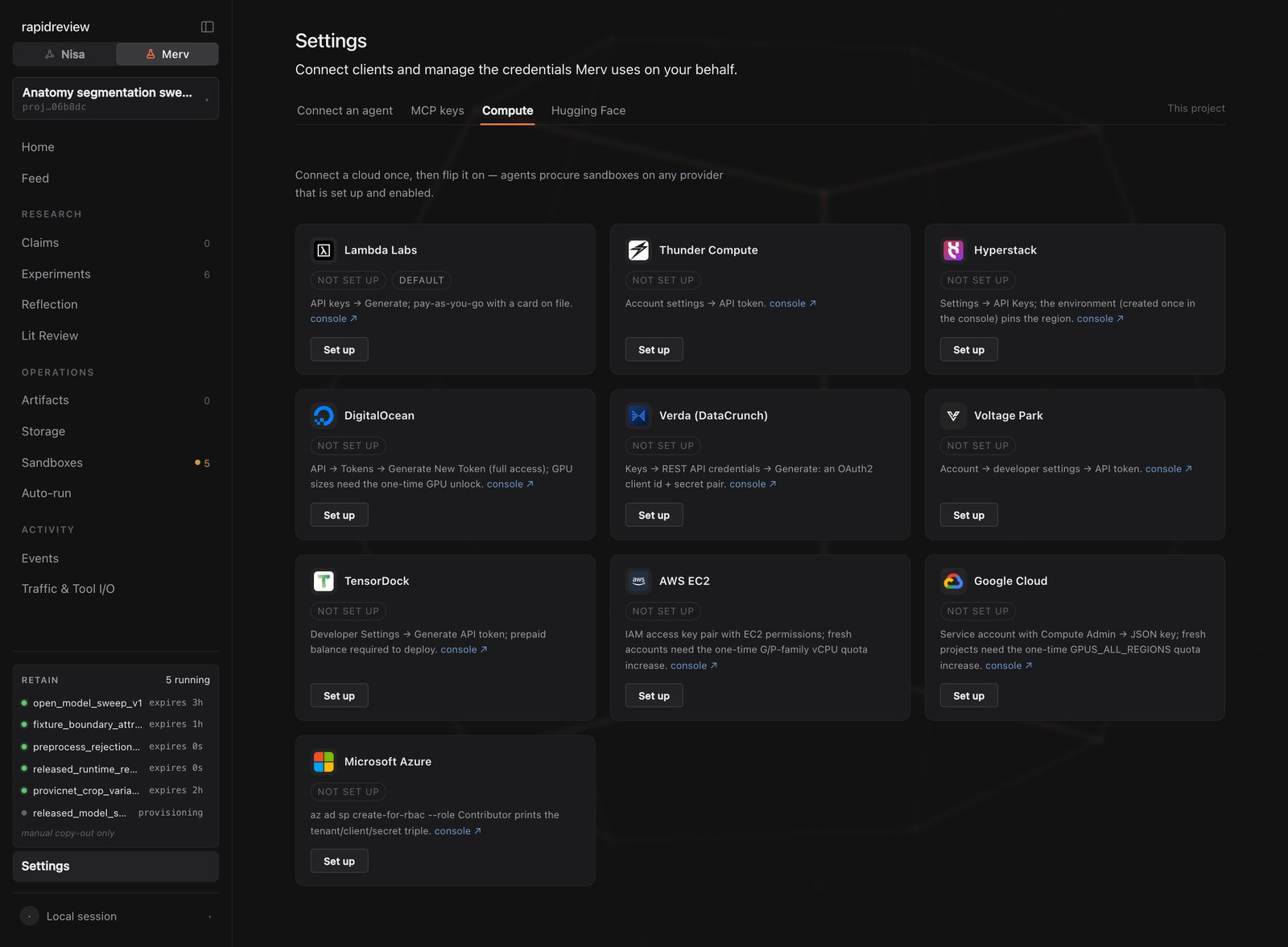
Task: Set up Voltage Park provider
Action: point(968,516)
